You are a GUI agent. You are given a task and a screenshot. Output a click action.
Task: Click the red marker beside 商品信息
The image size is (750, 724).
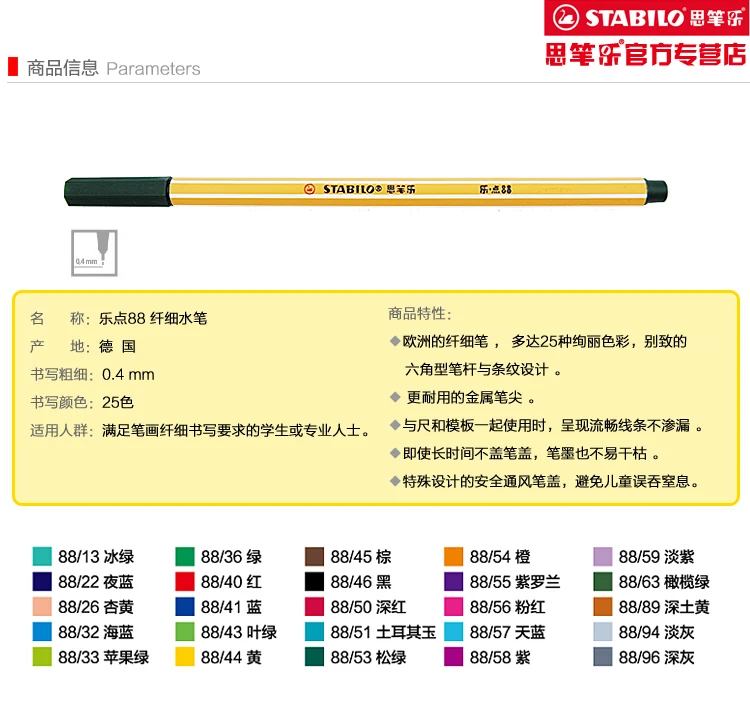[13, 67]
